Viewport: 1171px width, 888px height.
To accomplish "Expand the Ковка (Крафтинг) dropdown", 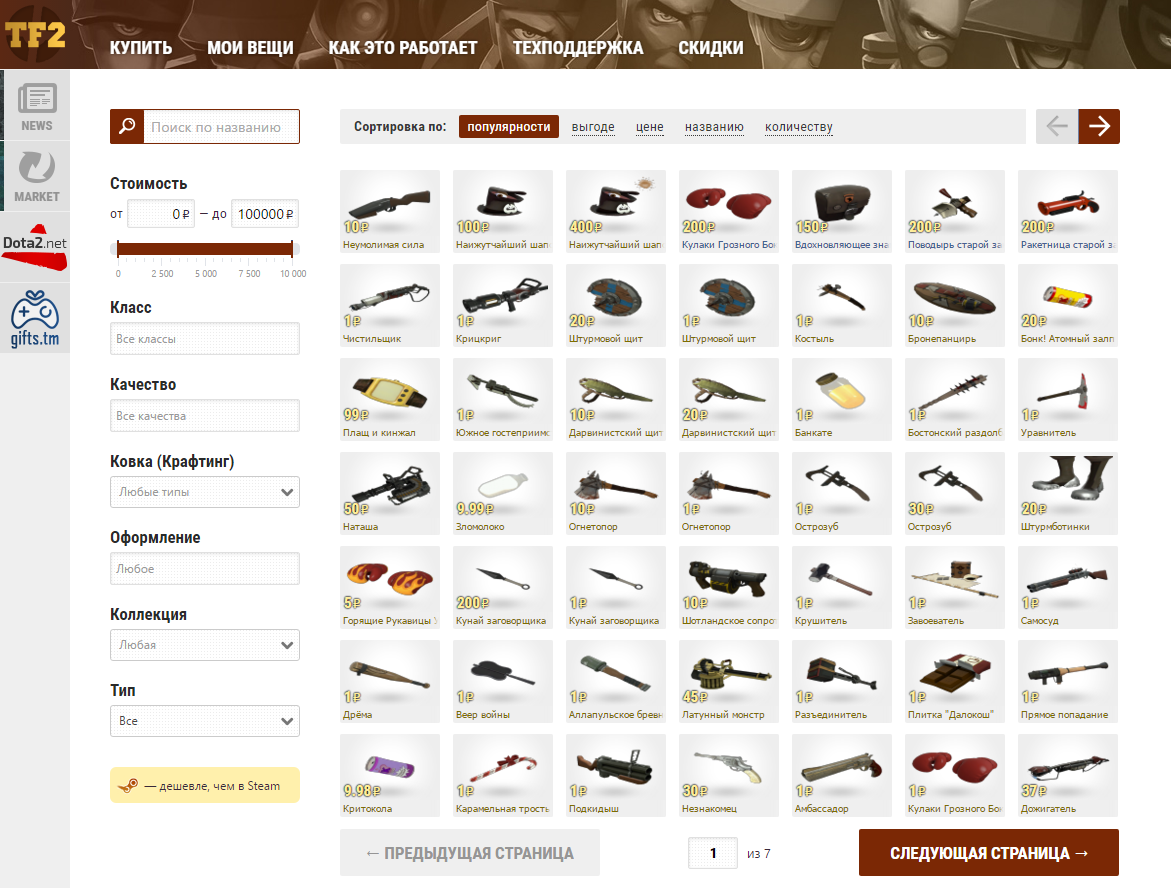I will click(x=205, y=492).
